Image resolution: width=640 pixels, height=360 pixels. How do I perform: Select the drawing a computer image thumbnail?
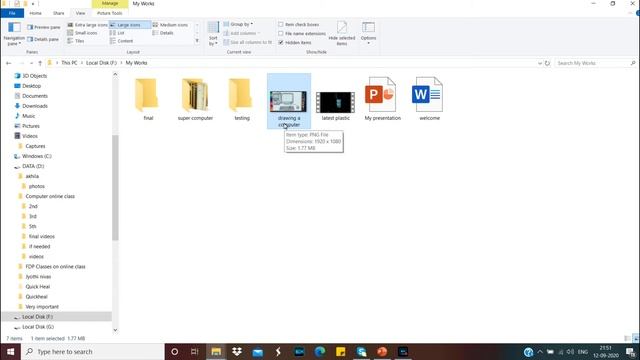click(289, 101)
